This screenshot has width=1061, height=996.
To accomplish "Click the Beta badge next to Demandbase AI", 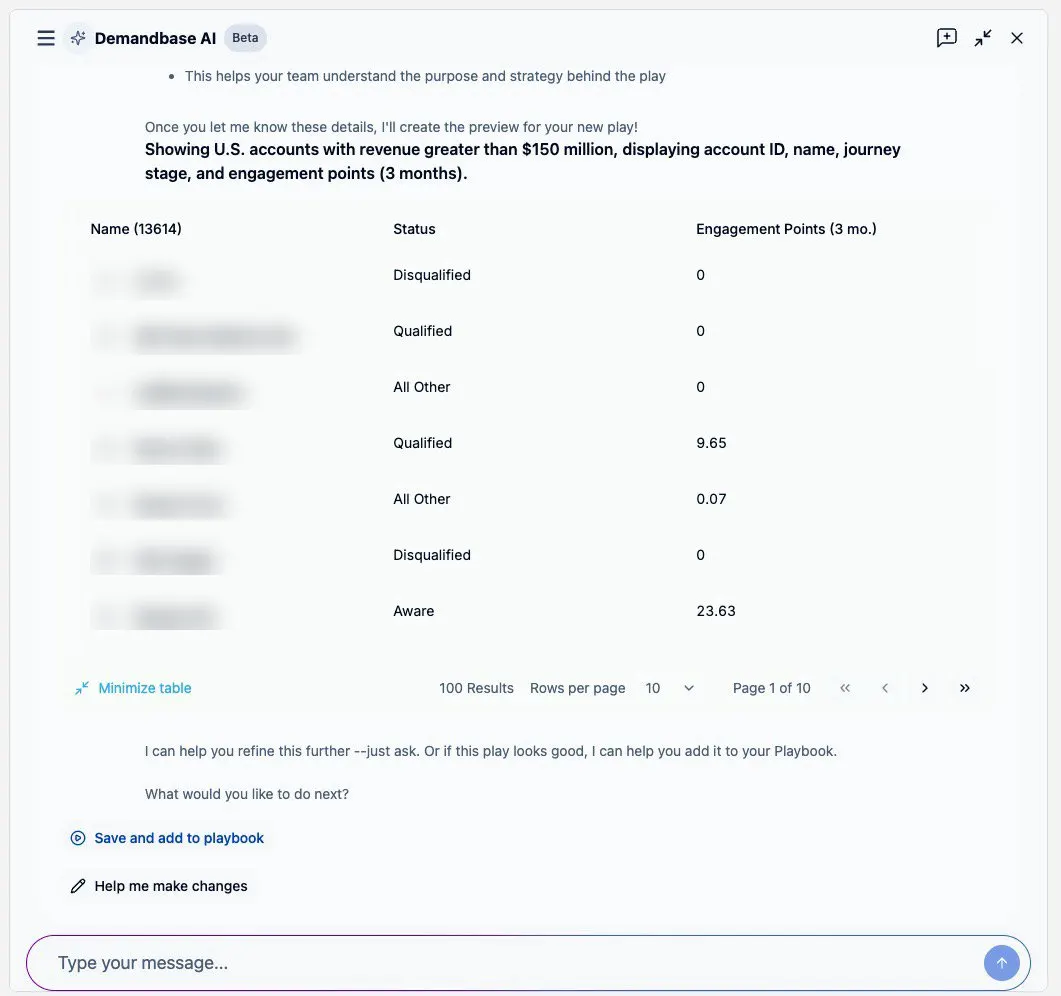I will point(245,37).
